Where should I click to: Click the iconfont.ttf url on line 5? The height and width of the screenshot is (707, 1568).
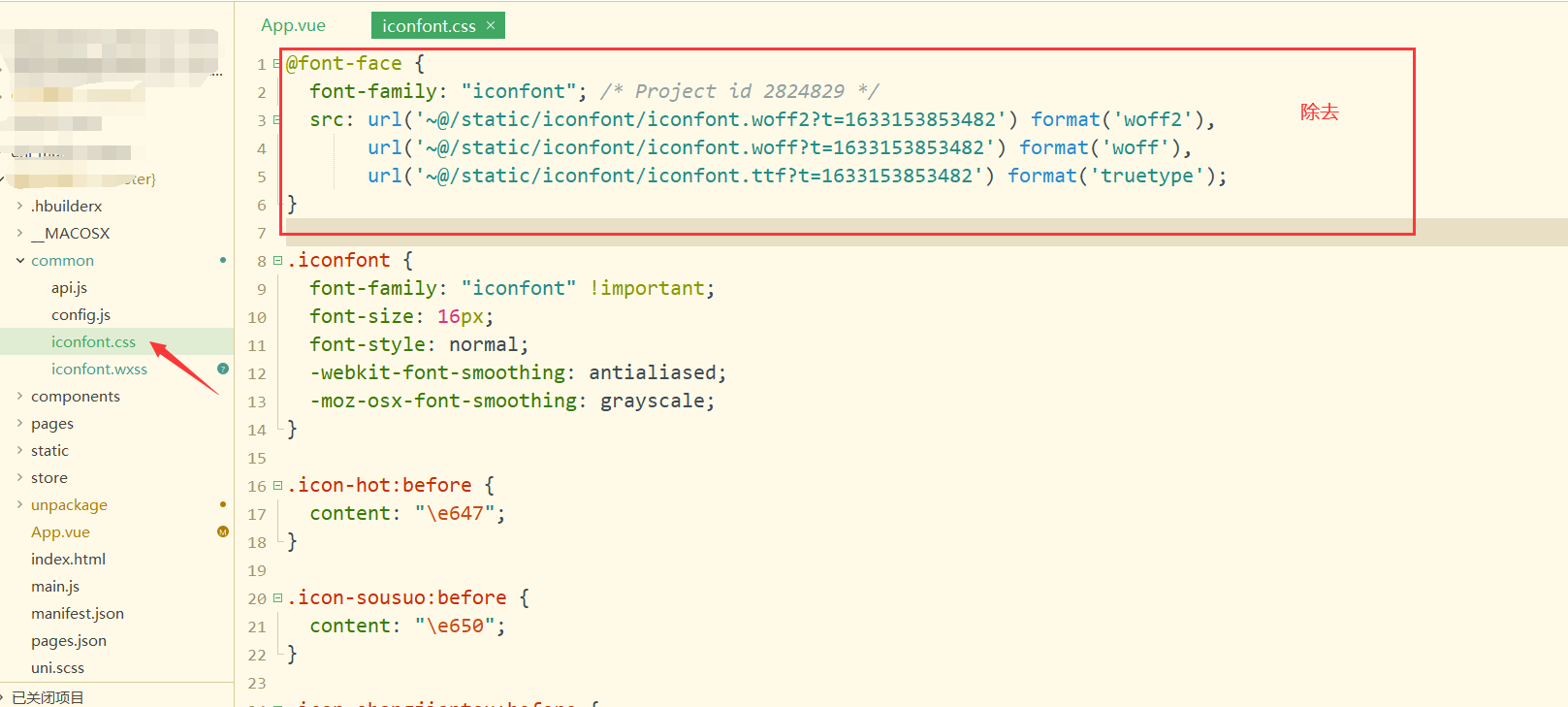[x=681, y=176]
